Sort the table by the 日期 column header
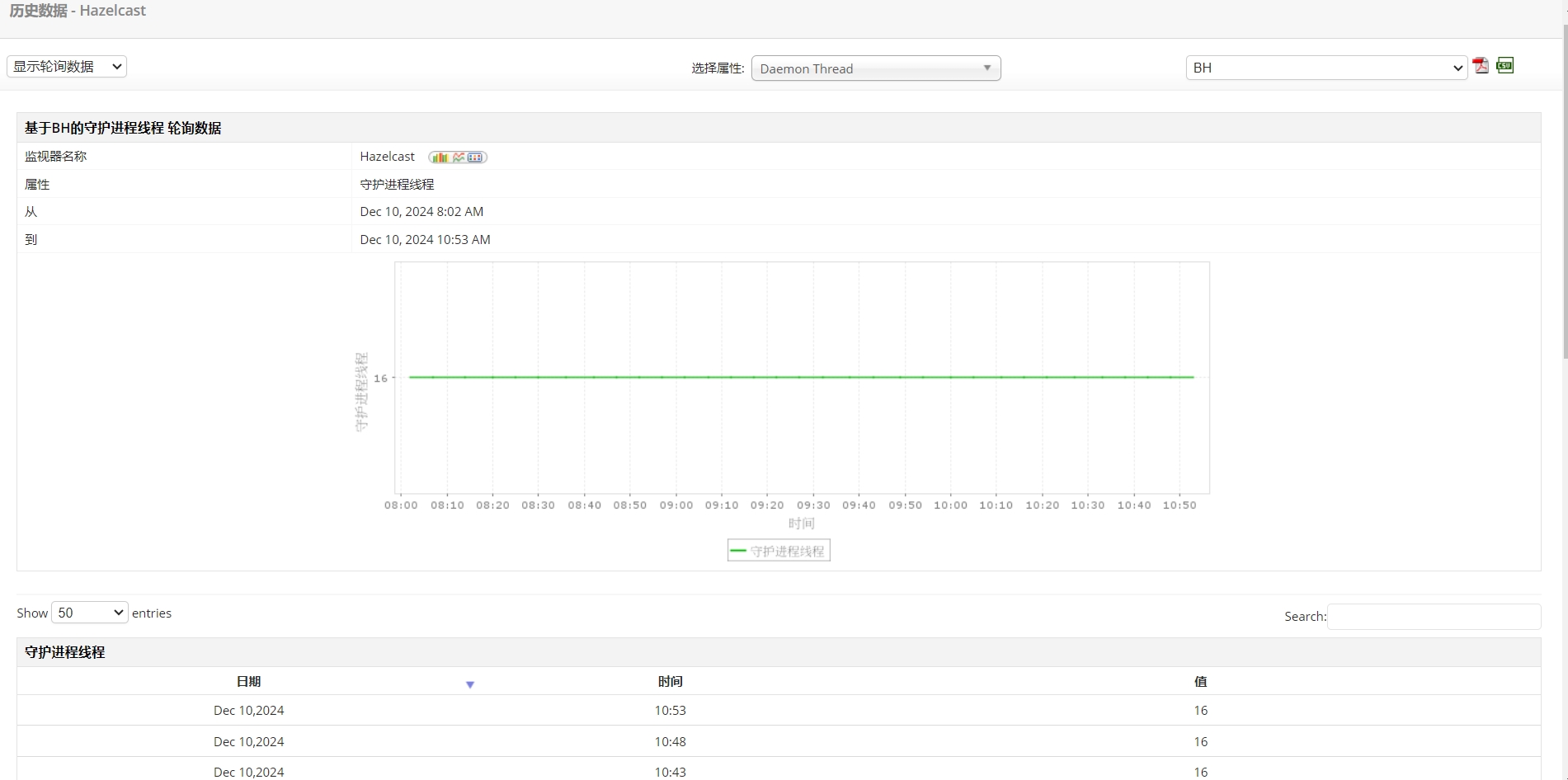 [x=248, y=682]
